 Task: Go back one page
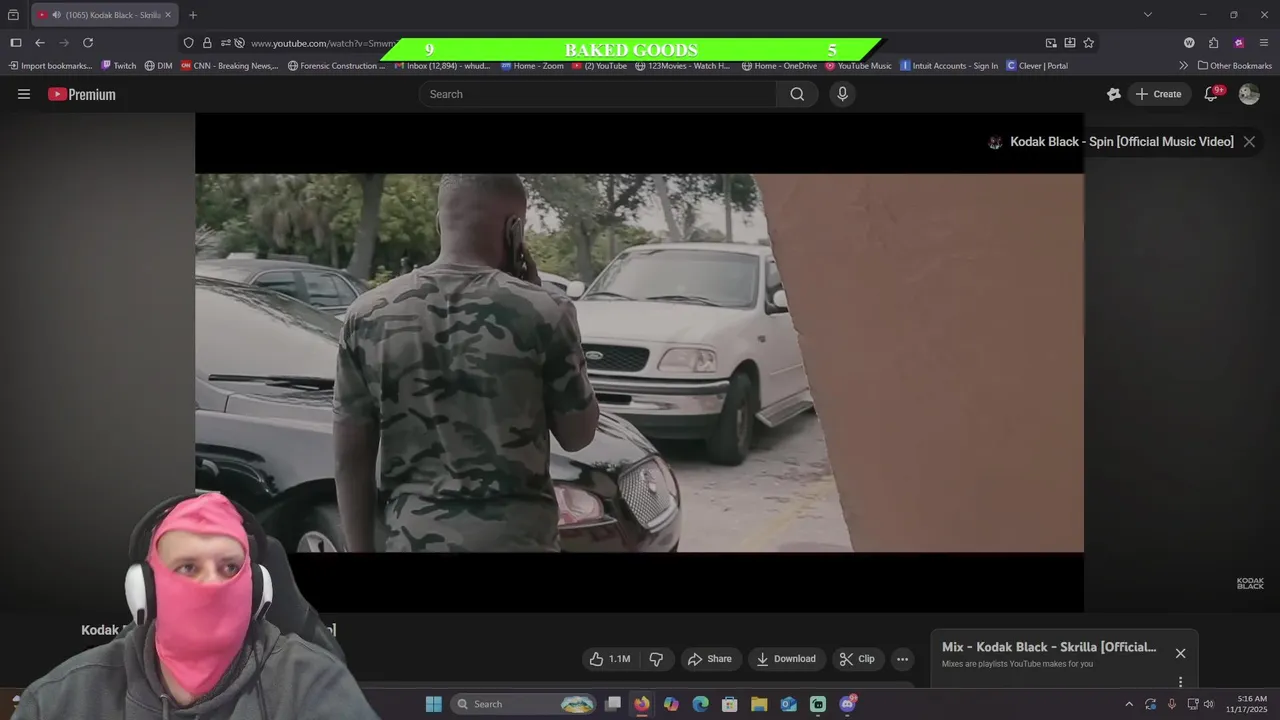point(40,43)
